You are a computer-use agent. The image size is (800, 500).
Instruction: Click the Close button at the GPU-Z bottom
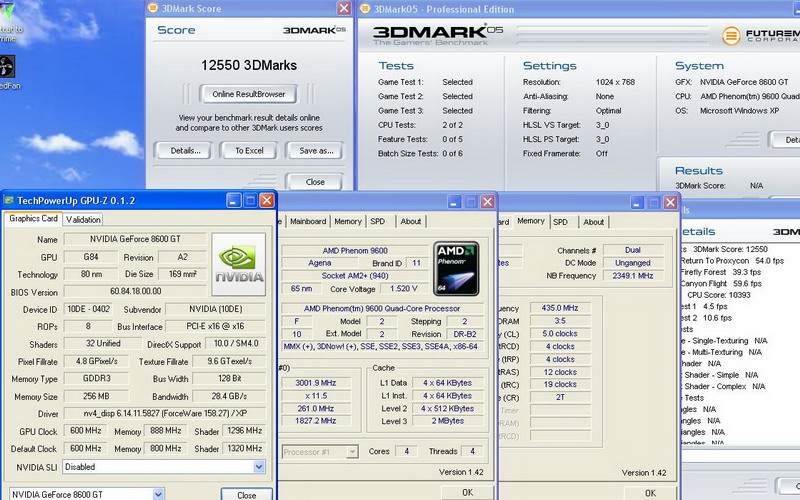tap(246, 494)
